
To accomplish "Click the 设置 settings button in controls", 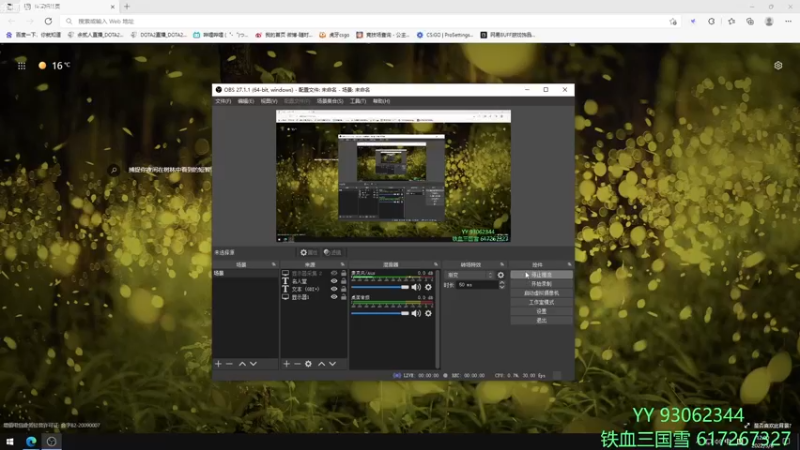I will 541,311.
